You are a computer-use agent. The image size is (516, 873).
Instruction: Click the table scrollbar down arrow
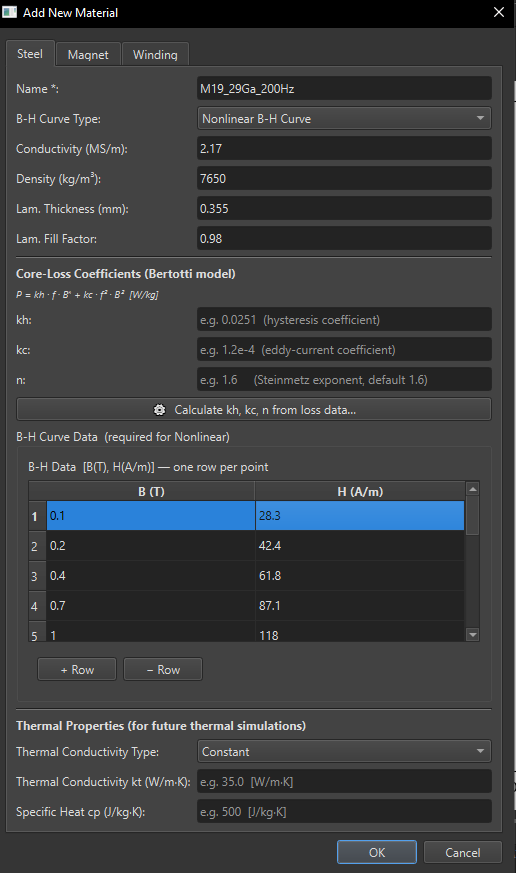473,635
